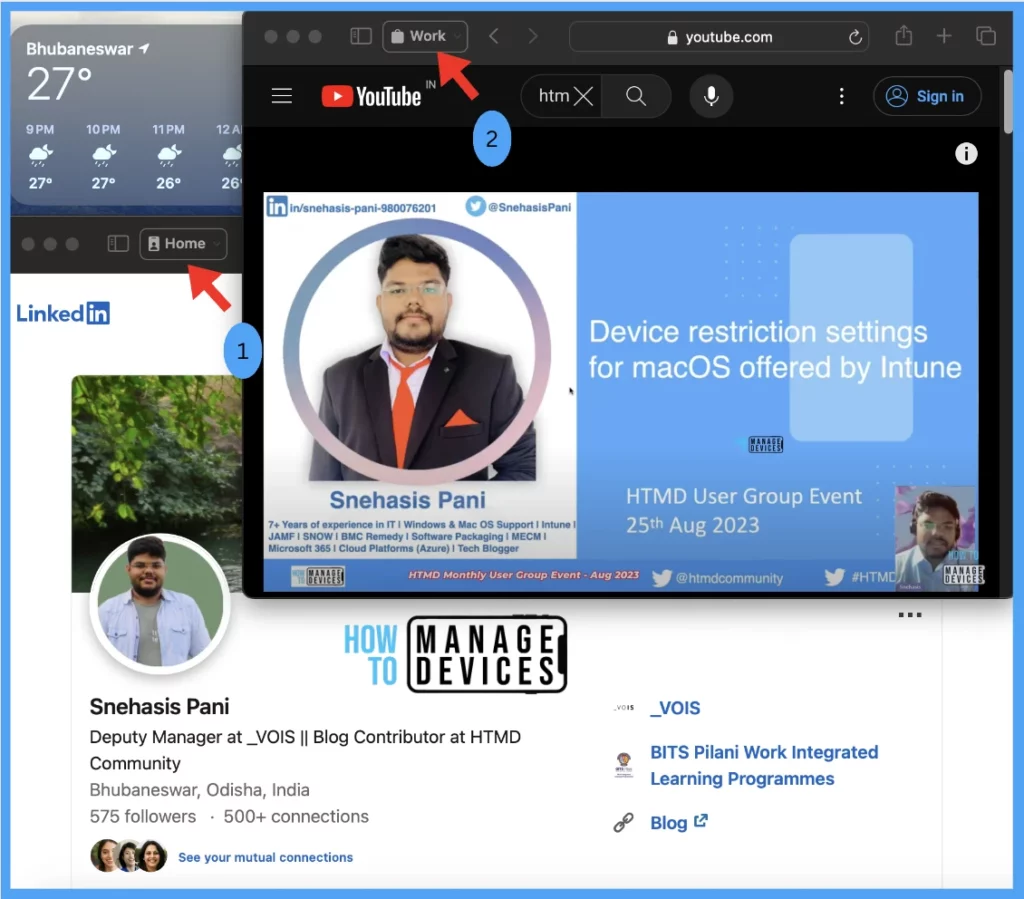This screenshot has height=899, width=1024.
Task: Select the Snehasis Pani profile name heading
Action: [x=159, y=706]
